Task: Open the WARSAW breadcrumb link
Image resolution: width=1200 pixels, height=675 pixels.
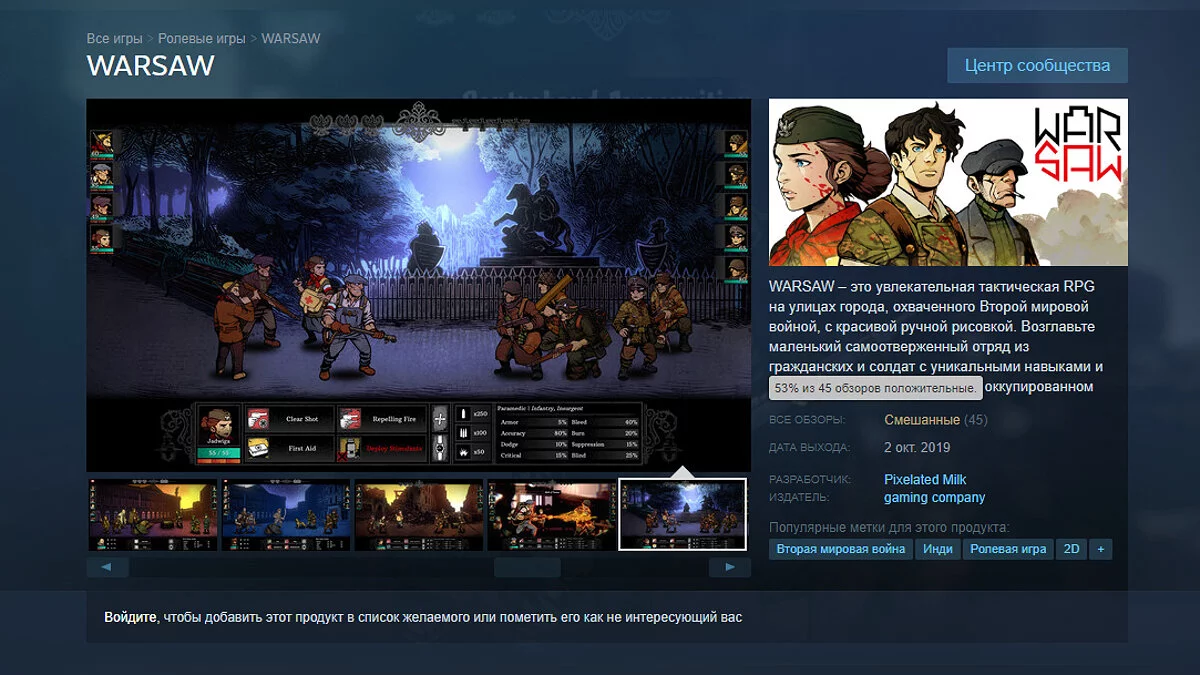Action: click(x=291, y=38)
